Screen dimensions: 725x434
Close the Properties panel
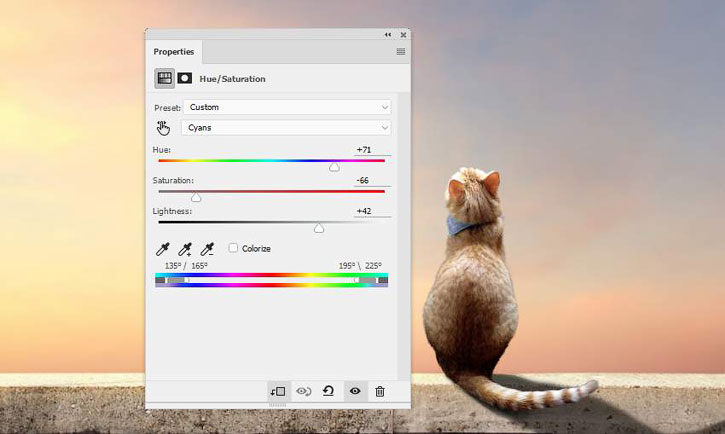tap(403, 35)
